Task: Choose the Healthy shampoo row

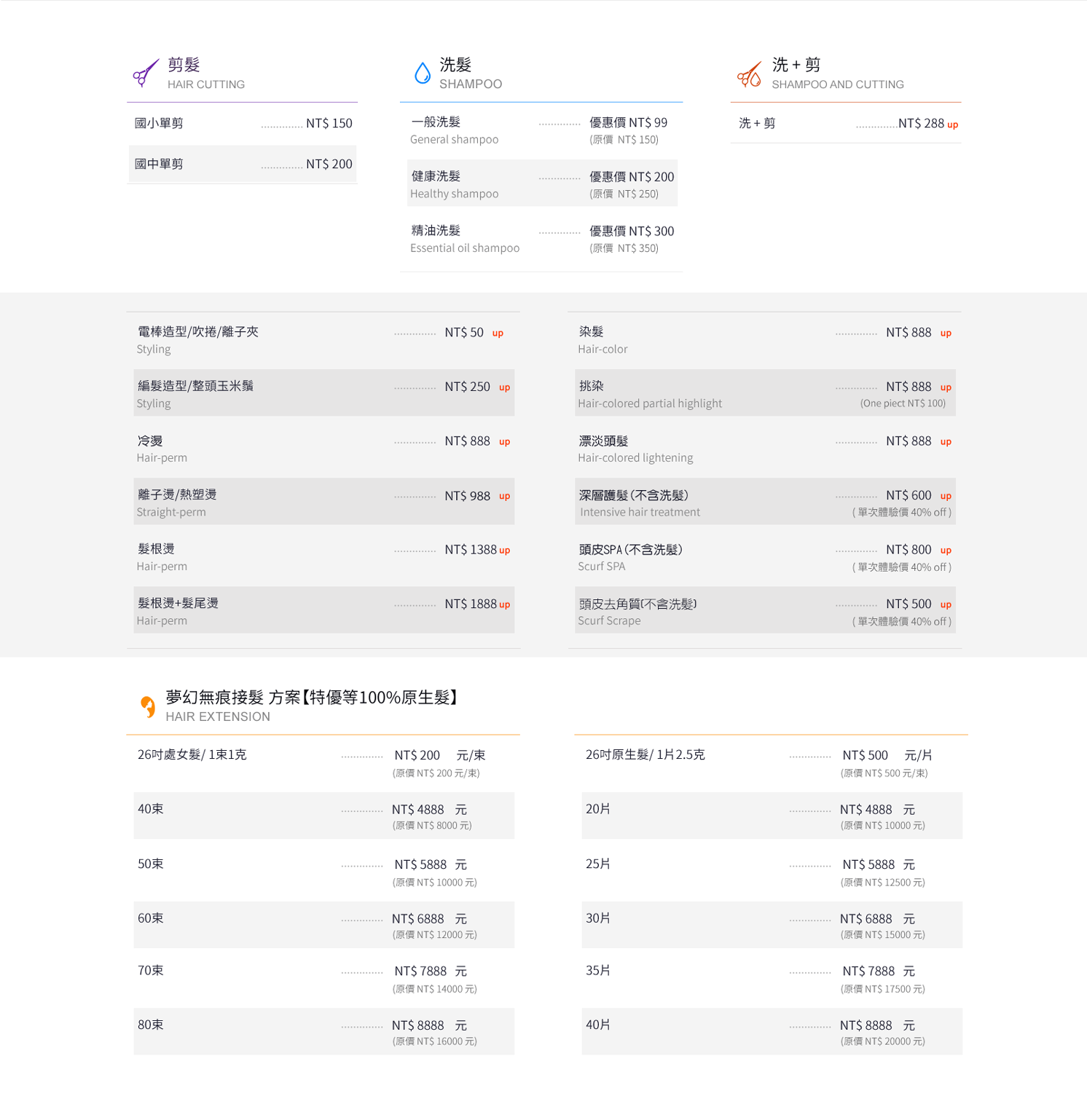Action: pos(541,184)
